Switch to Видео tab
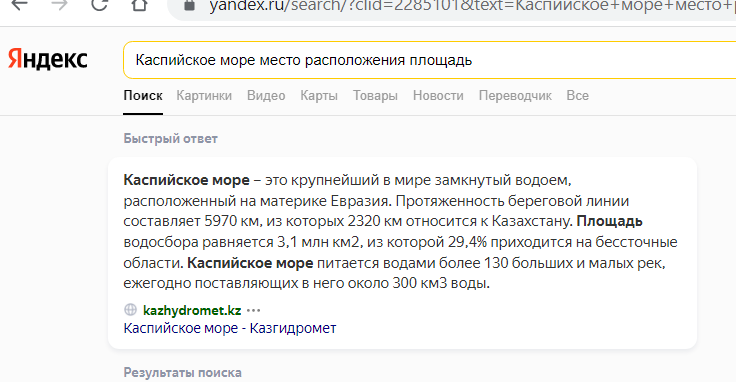Image resolution: width=736 pixels, height=382 pixels. [x=266, y=96]
